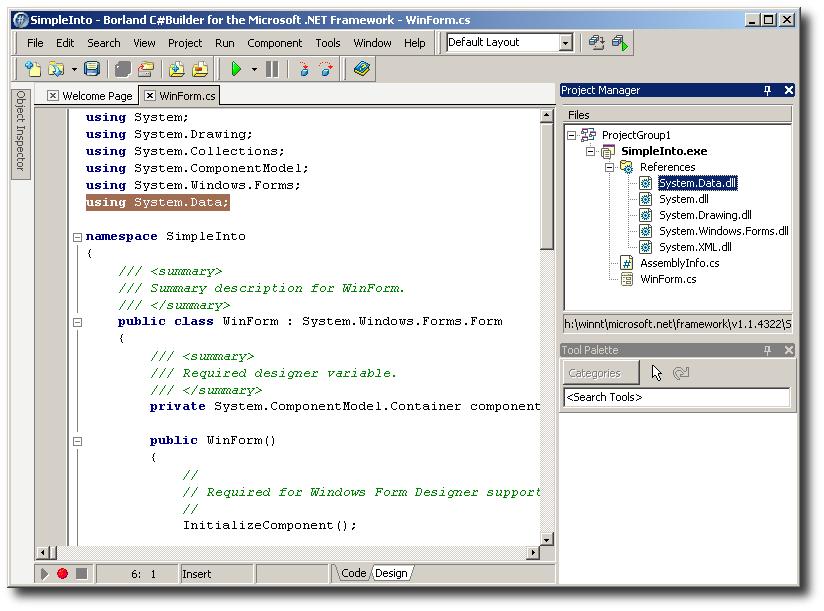The width and height of the screenshot is (824, 611).
Task: Click the Trace Into debug icon
Action: tap(303, 69)
